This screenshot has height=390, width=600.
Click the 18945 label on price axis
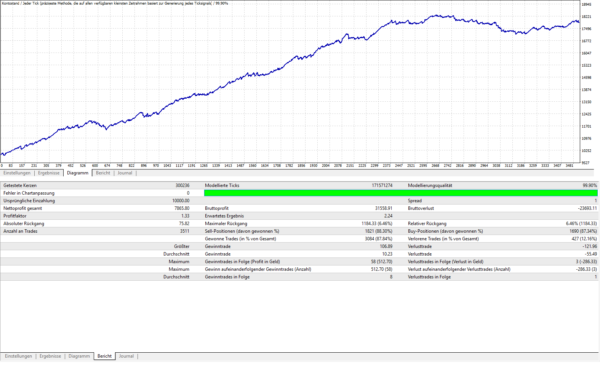[x=587, y=5]
